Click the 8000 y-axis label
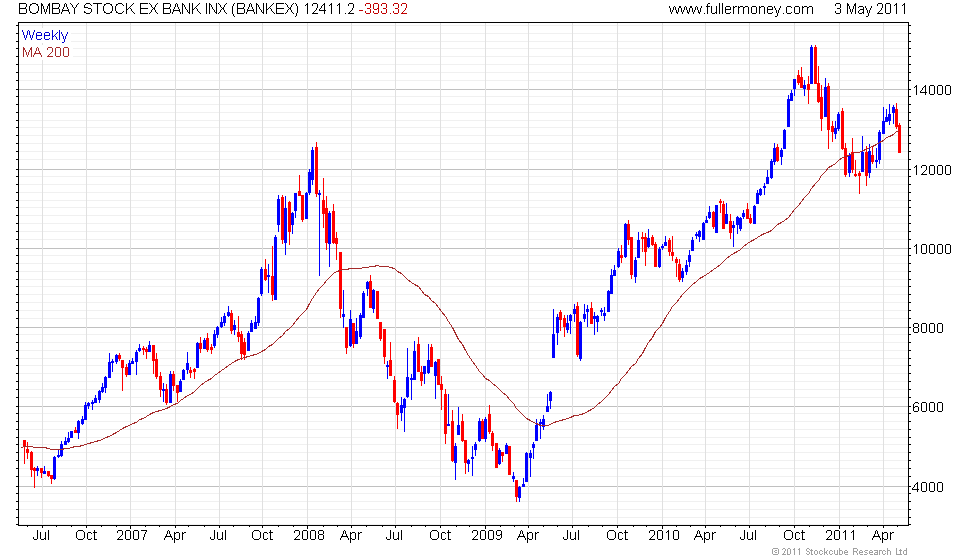The height and width of the screenshot is (560, 960). click(928, 328)
